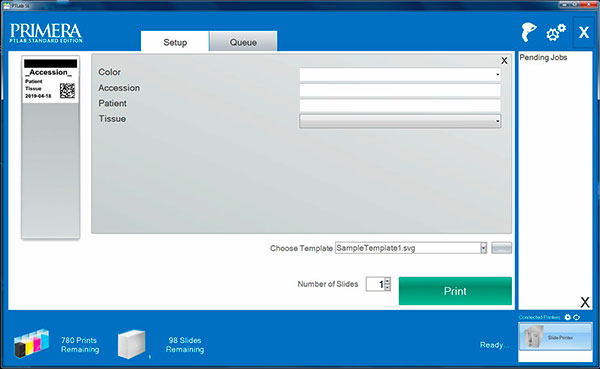Click the "Connected Printers" label
600x369 pixels.
[540, 317]
